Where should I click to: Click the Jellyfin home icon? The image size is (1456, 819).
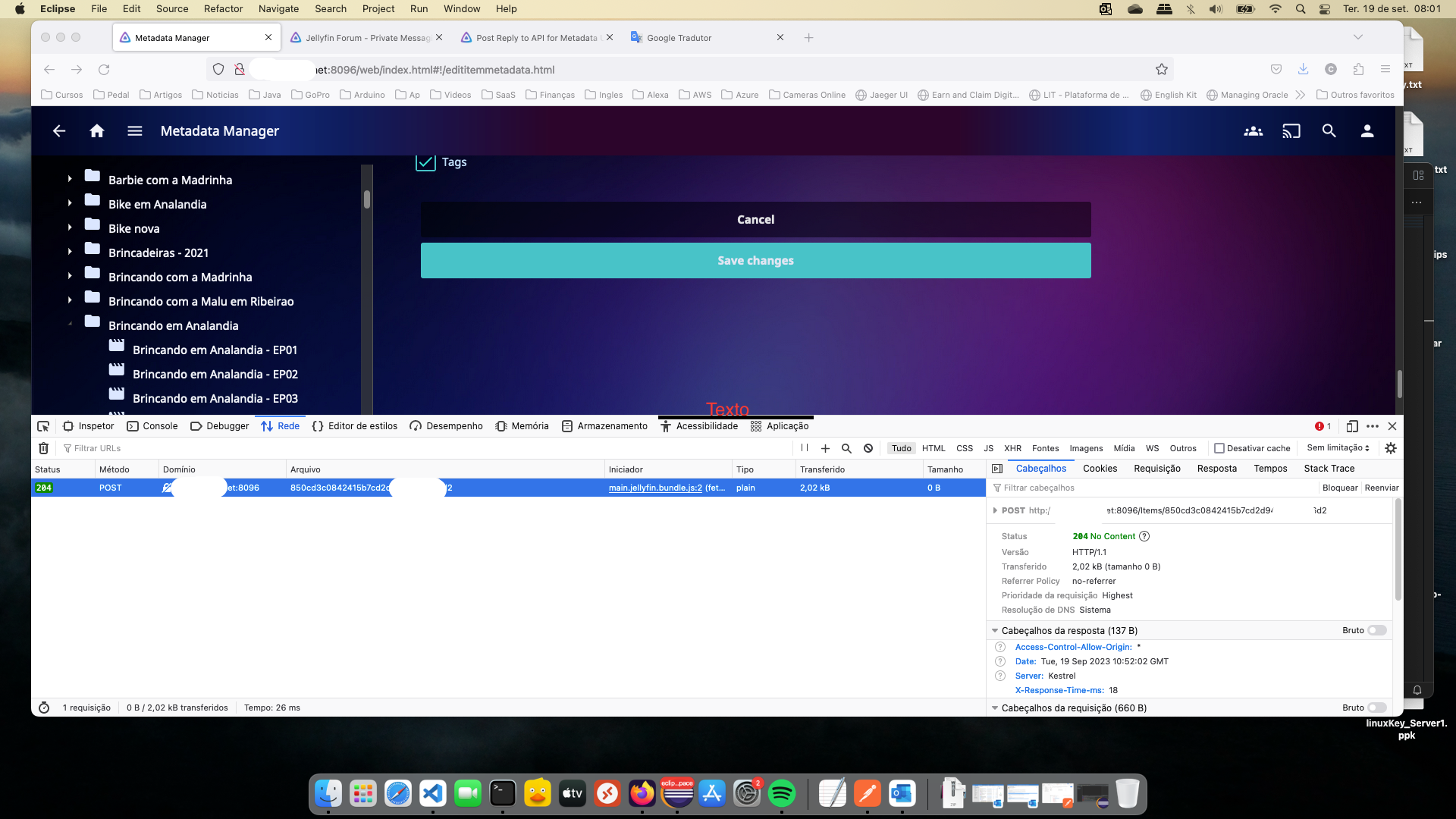[x=96, y=131]
